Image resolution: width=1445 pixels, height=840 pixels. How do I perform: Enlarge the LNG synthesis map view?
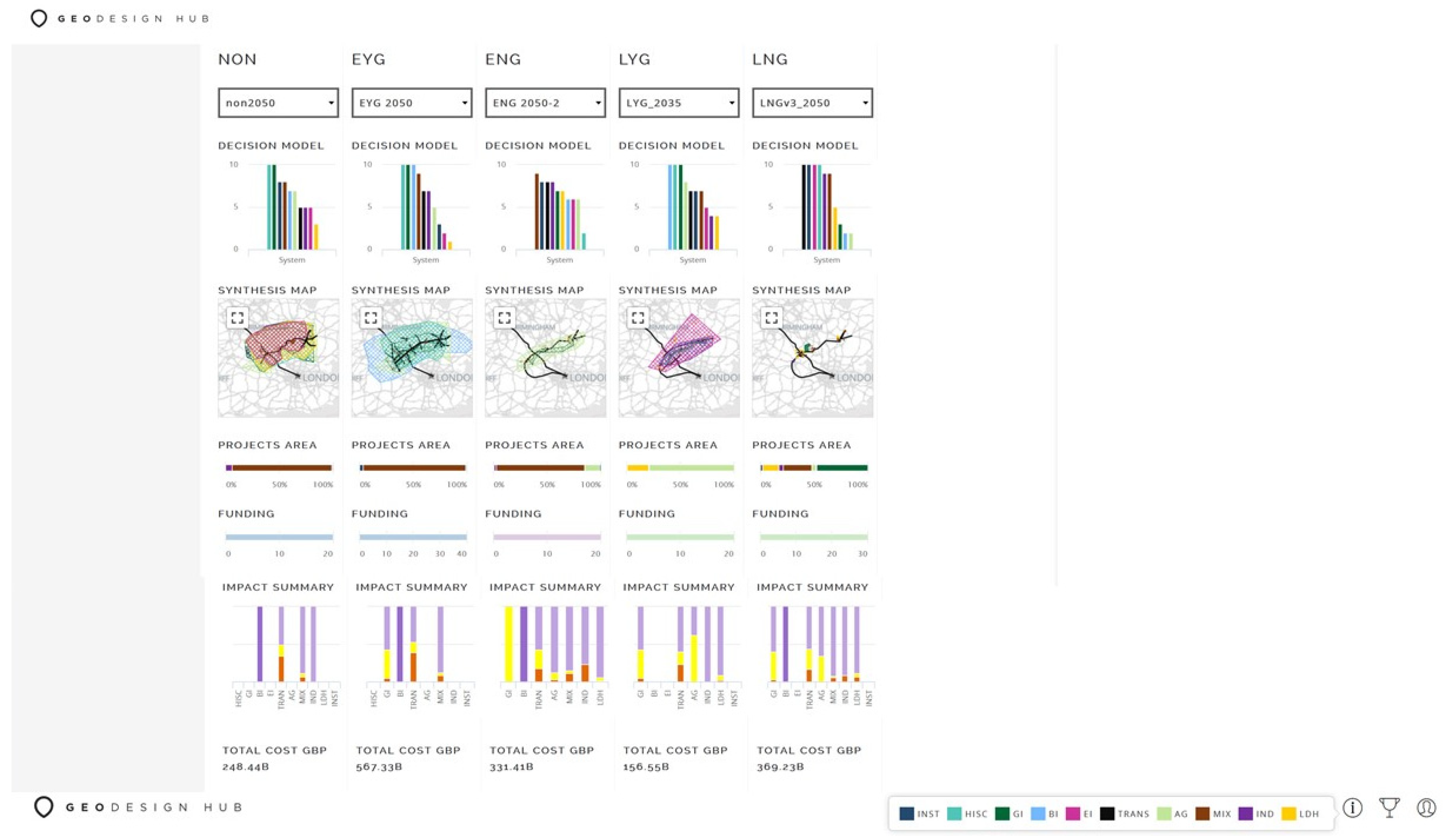click(772, 317)
